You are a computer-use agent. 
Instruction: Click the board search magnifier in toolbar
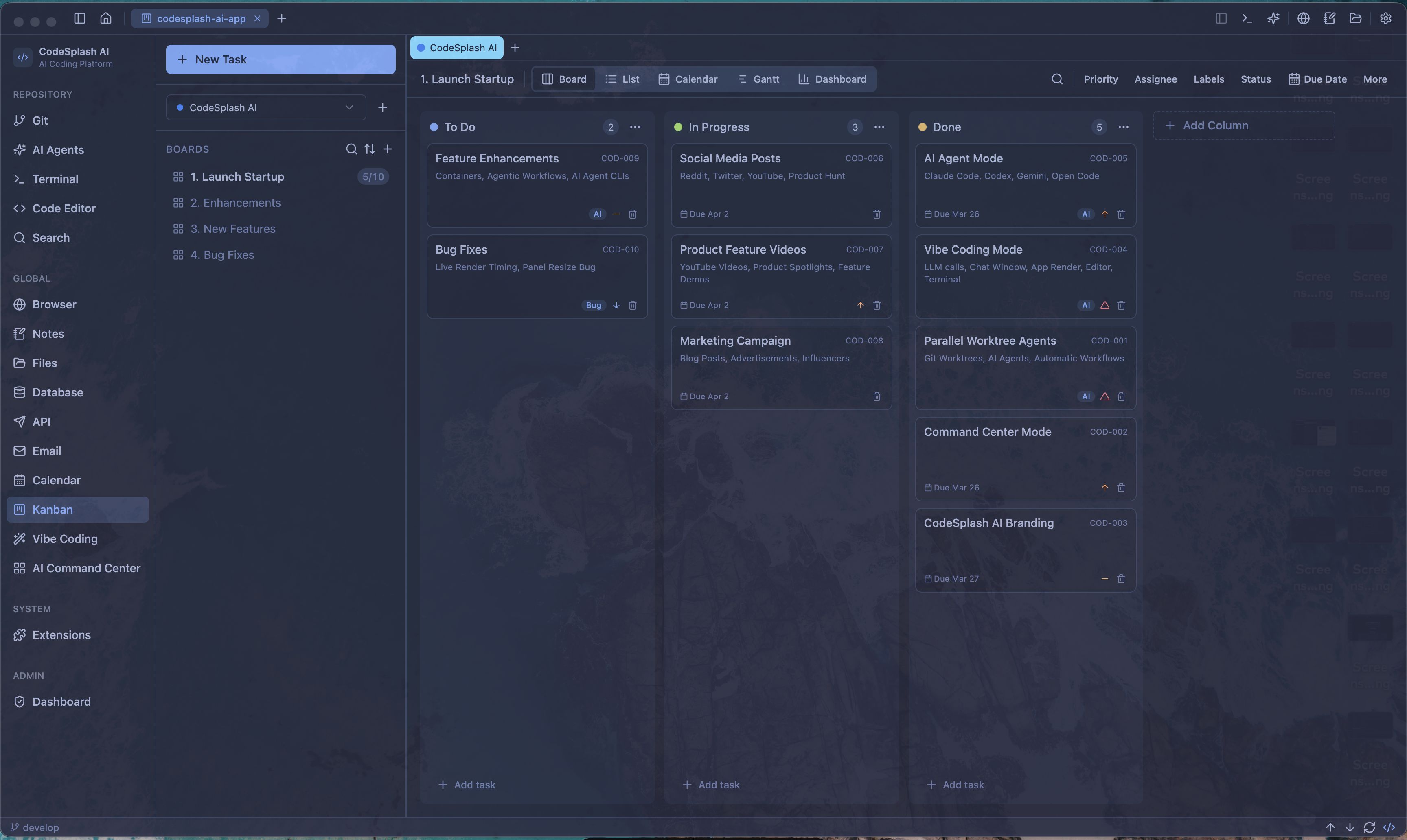click(x=1056, y=79)
